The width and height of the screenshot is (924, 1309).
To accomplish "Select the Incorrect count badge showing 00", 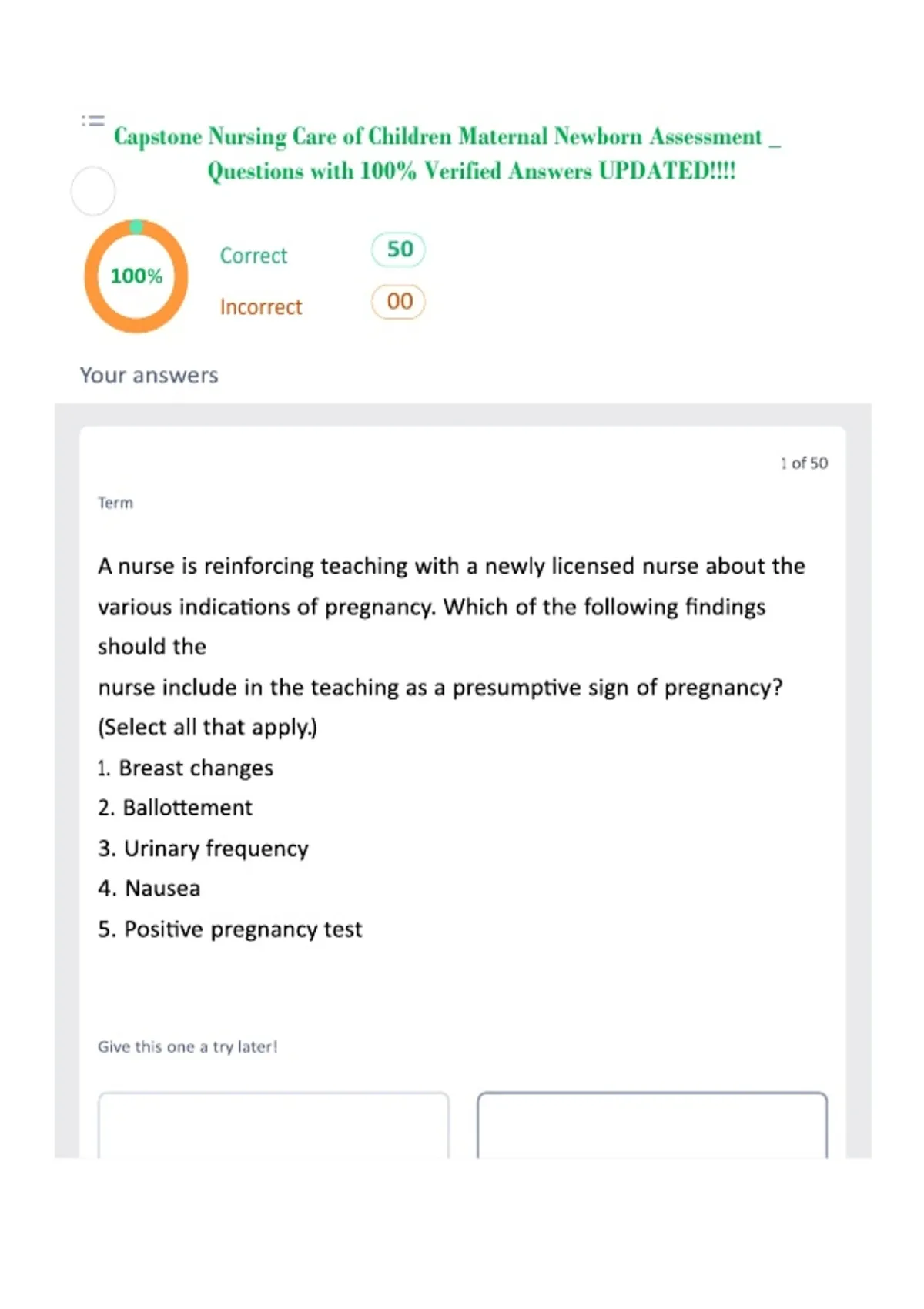I will [x=399, y=301].
